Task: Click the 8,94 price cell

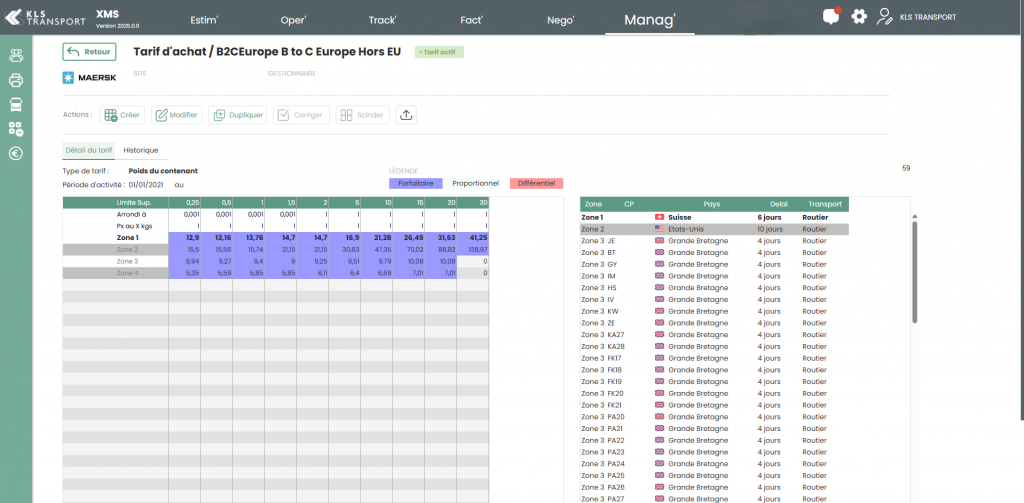Action: click(185, 261)
